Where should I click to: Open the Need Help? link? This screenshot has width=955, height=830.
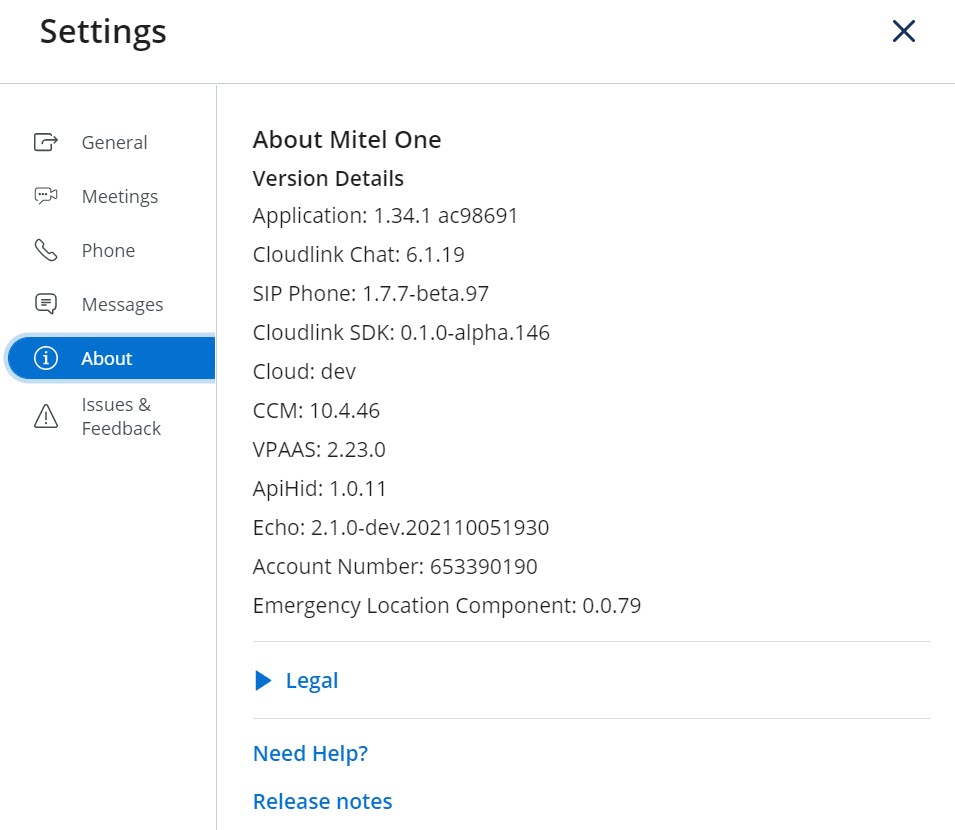(x=310, y=753)
